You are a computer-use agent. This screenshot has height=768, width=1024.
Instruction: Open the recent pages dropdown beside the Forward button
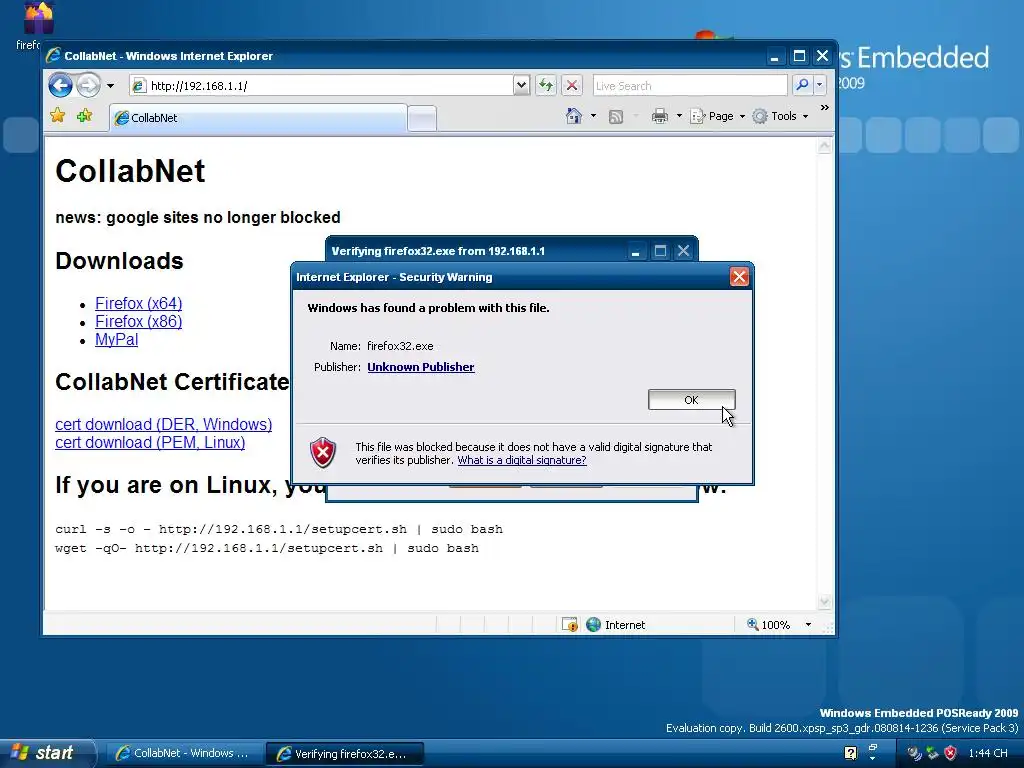(x=110, y=86)
